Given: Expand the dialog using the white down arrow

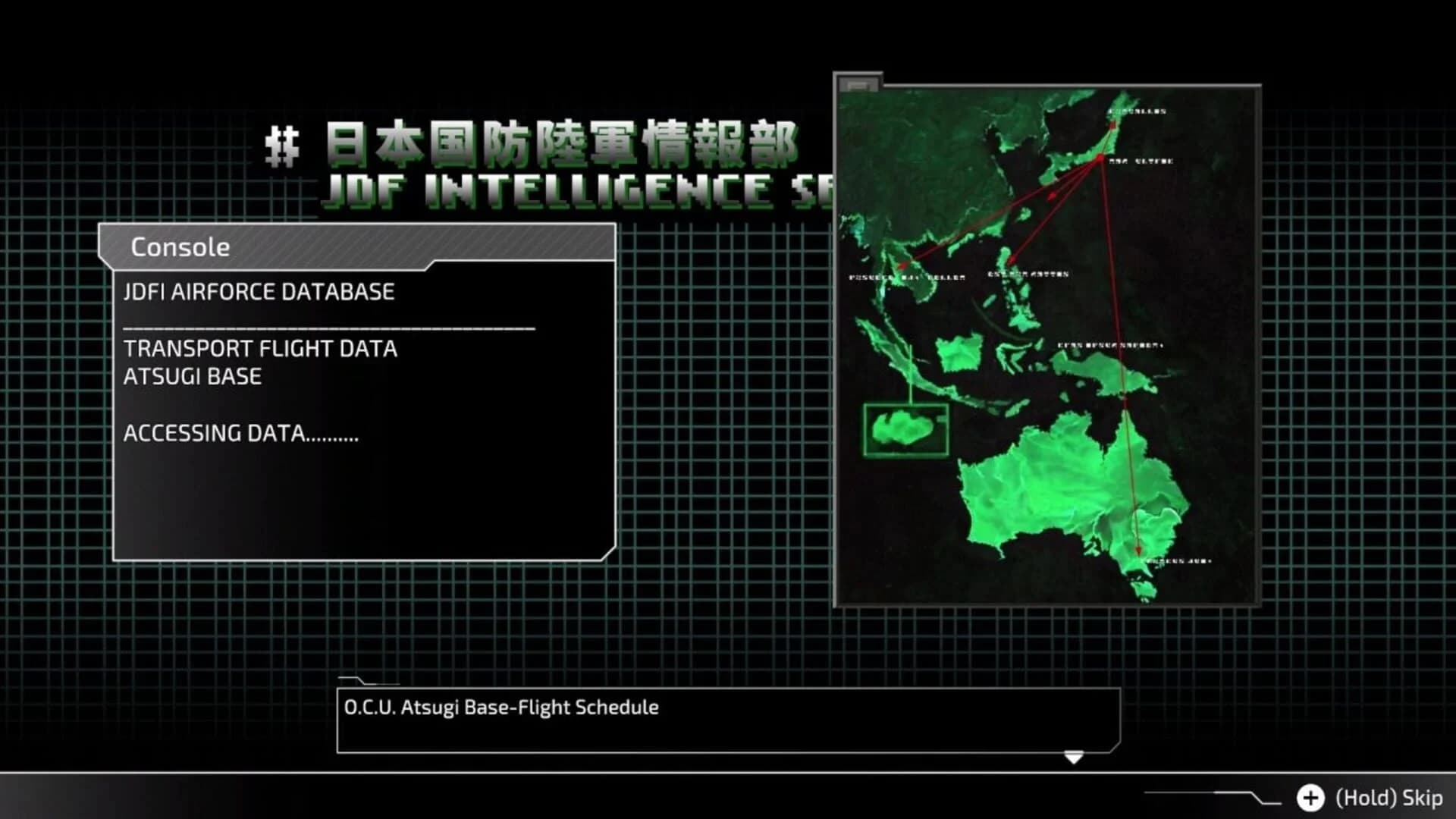Looking at the screenshot, I should tap(1072, 758).
